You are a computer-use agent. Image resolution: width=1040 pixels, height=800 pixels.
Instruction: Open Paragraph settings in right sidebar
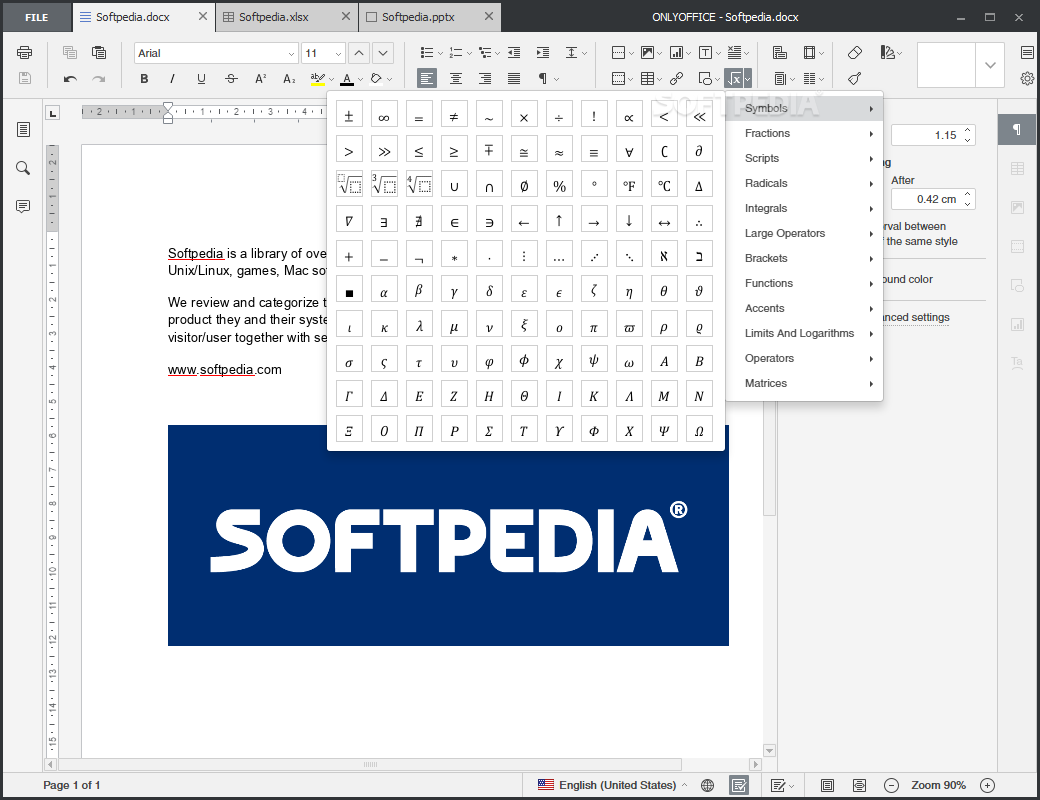[1017, 129]
